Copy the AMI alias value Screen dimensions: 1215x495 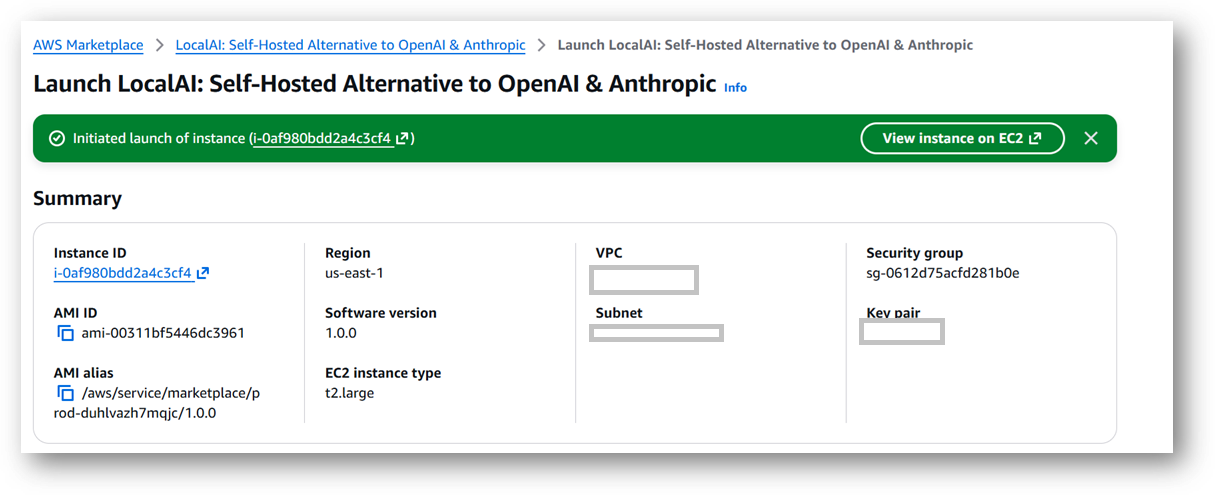tap(66, 393)
